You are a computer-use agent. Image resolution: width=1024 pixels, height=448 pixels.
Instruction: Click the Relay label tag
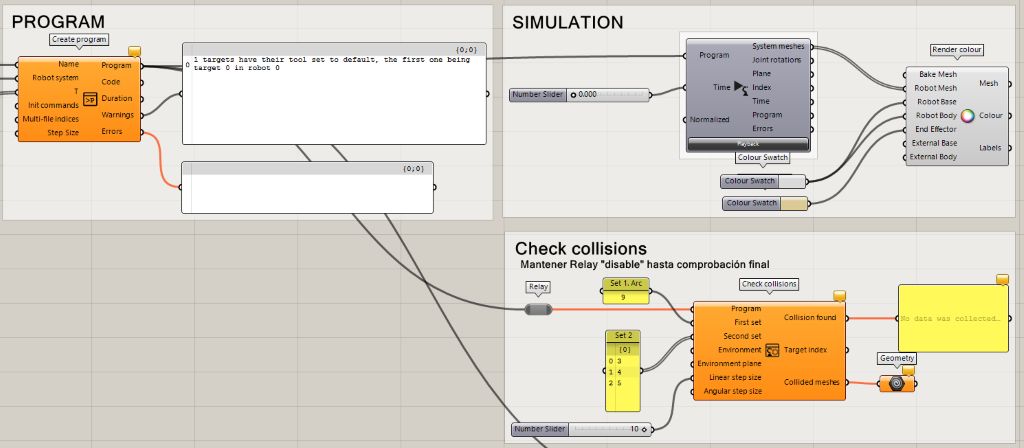coord(539,287)
